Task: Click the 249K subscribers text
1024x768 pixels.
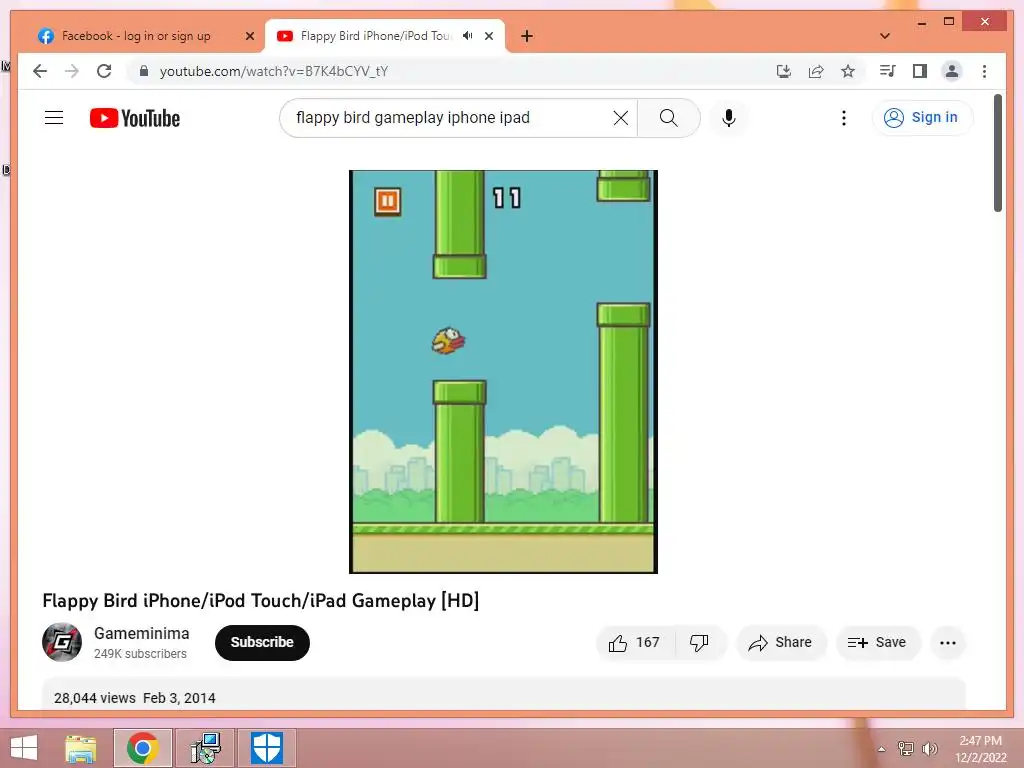Action: point(140,653)
